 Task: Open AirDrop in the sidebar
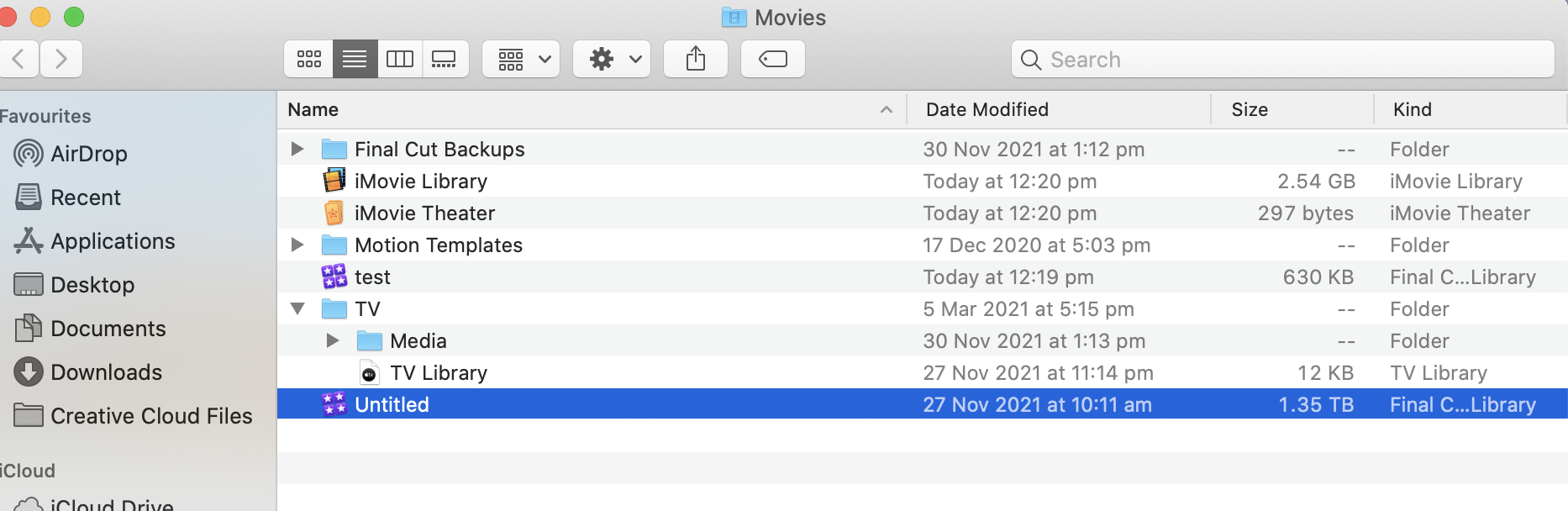click(x=88, y=154)
